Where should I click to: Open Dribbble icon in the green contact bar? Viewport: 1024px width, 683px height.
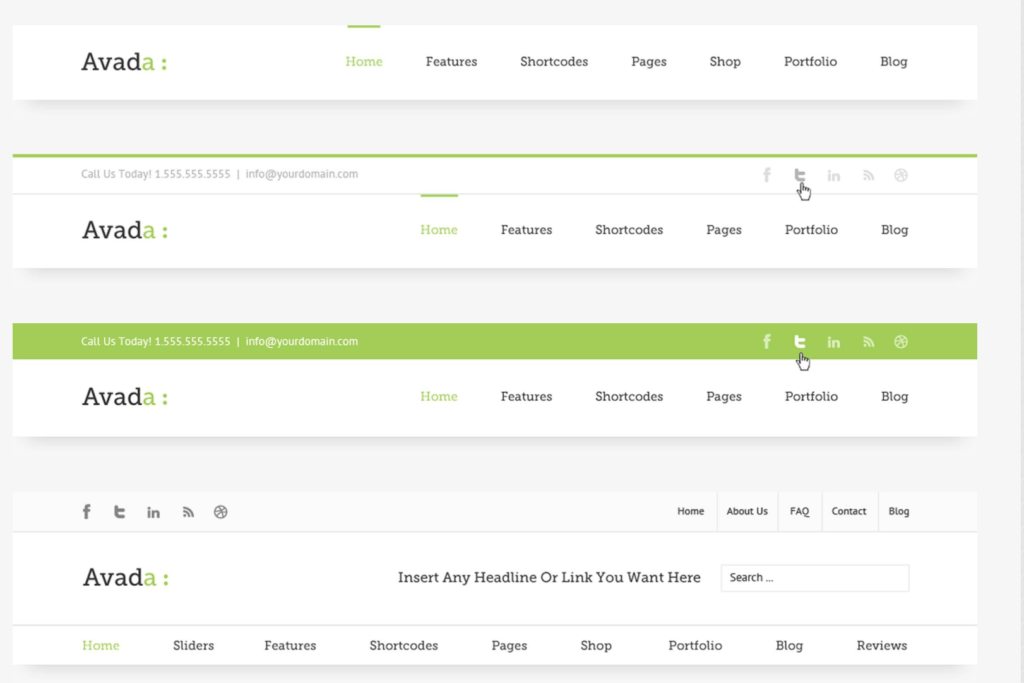(x=901, y=342)
